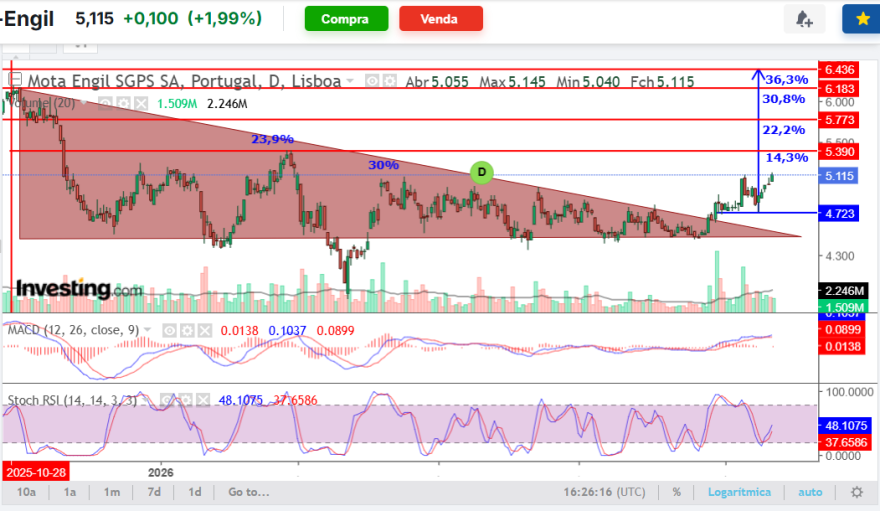This screenshot has height=511, width=880.
Task: Hide the Stoch RSI indicator with eye icon
Action: click(167, 400)
